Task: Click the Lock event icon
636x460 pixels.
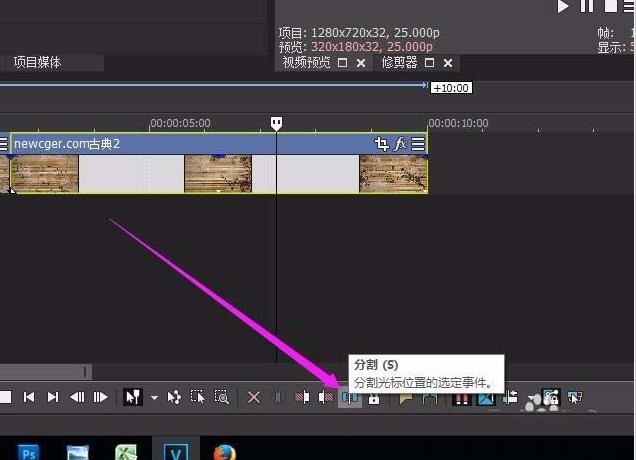Action: (374, 398)
